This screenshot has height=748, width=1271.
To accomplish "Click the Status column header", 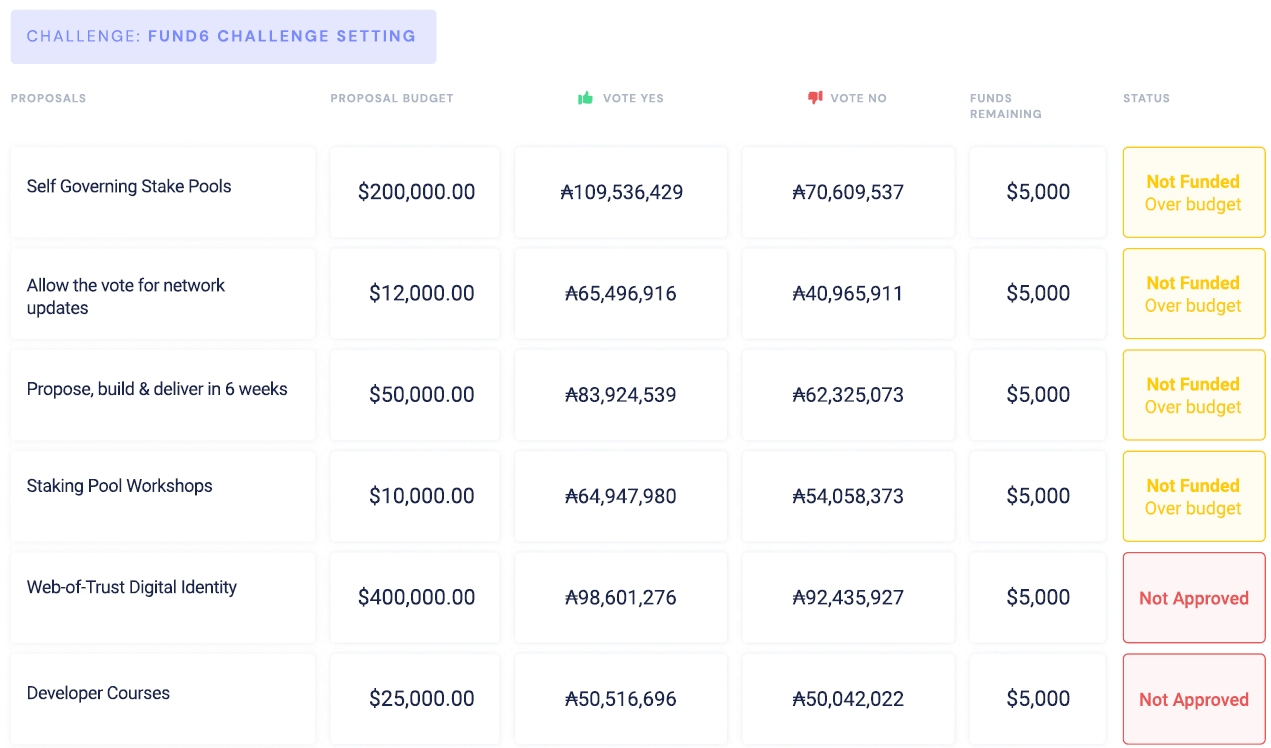I will tap(1146, 98).
